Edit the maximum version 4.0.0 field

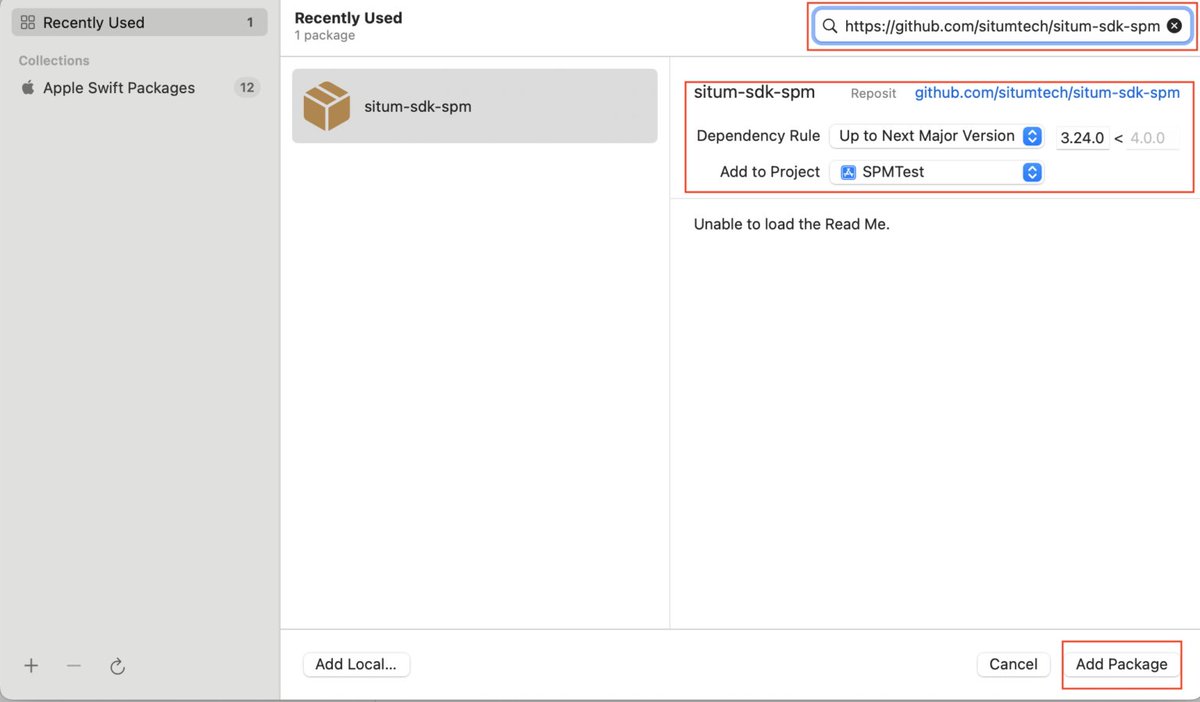pyautogui.click(x=1153, y=138)
